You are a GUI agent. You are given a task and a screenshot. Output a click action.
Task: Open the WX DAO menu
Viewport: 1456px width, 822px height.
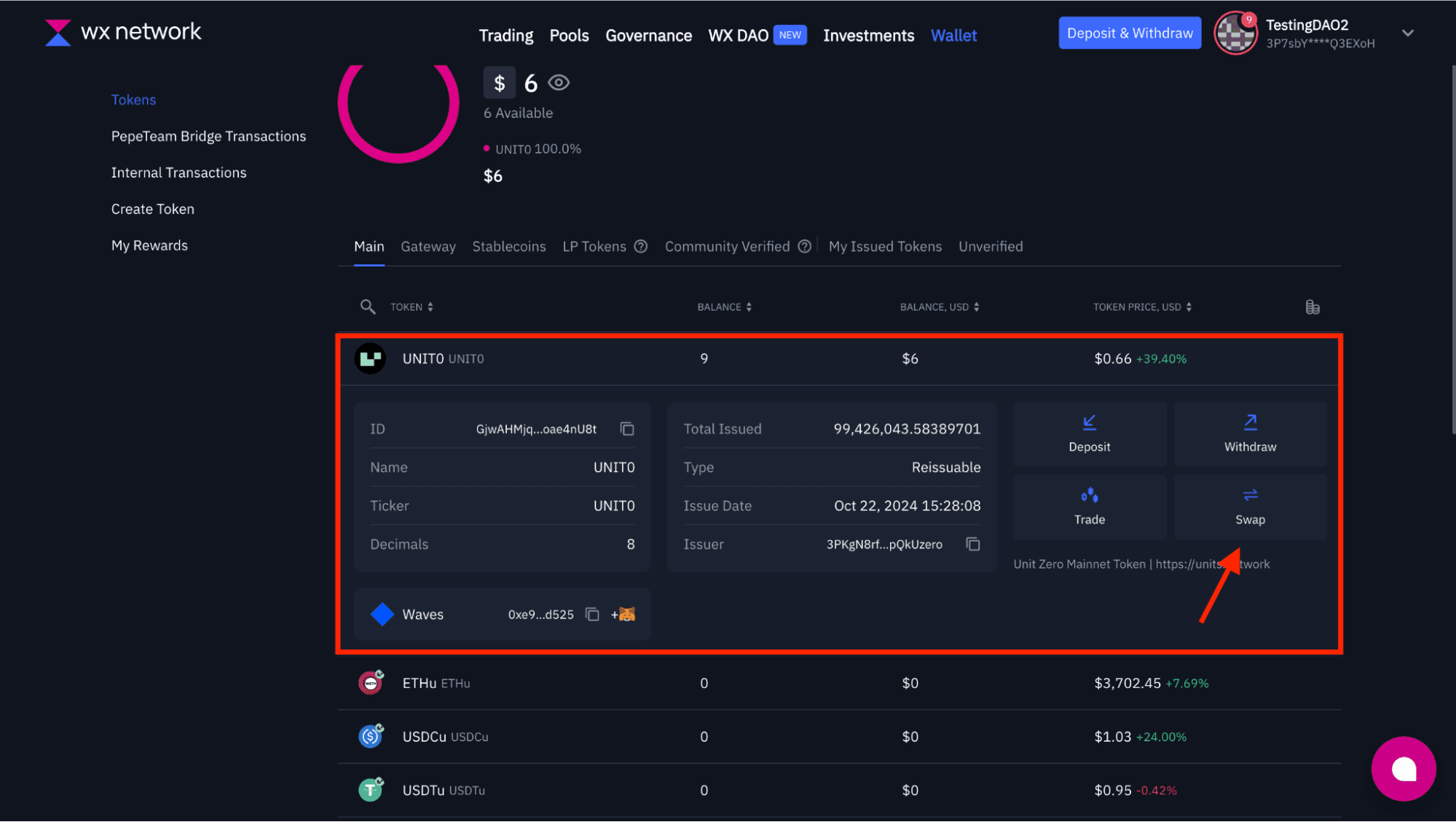click(738, 35)
